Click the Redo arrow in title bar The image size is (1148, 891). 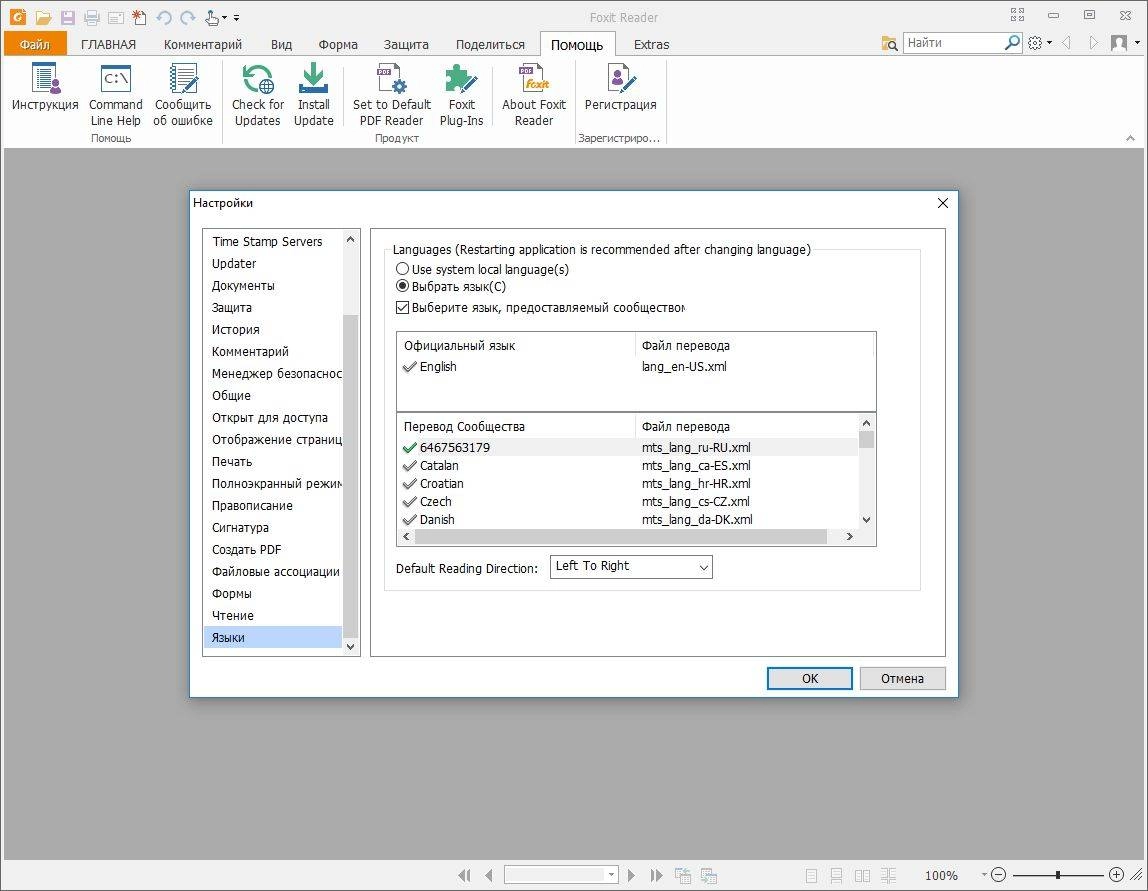coord(188,18)
